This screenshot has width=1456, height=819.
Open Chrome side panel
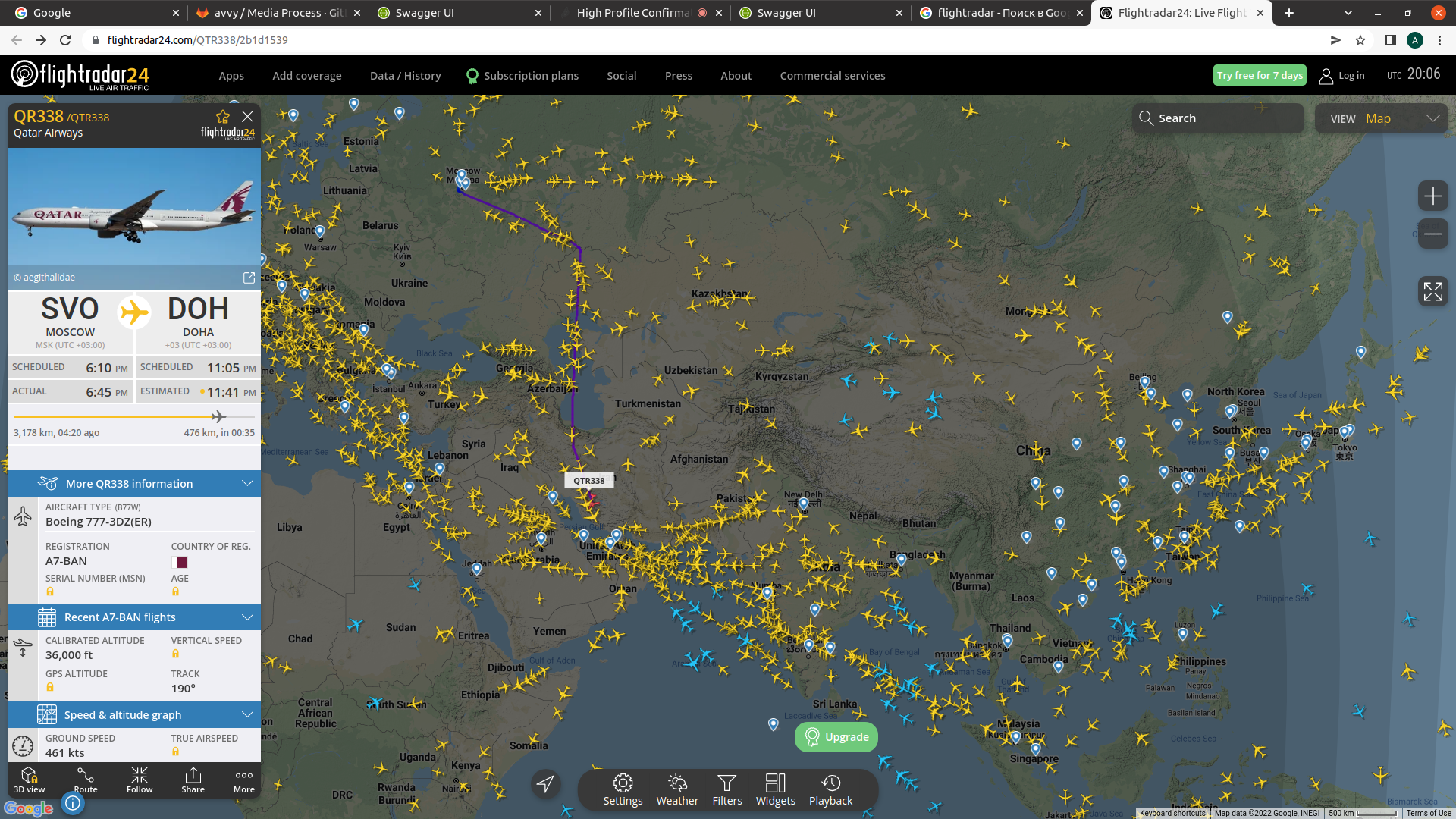(x=1391, y=40)
